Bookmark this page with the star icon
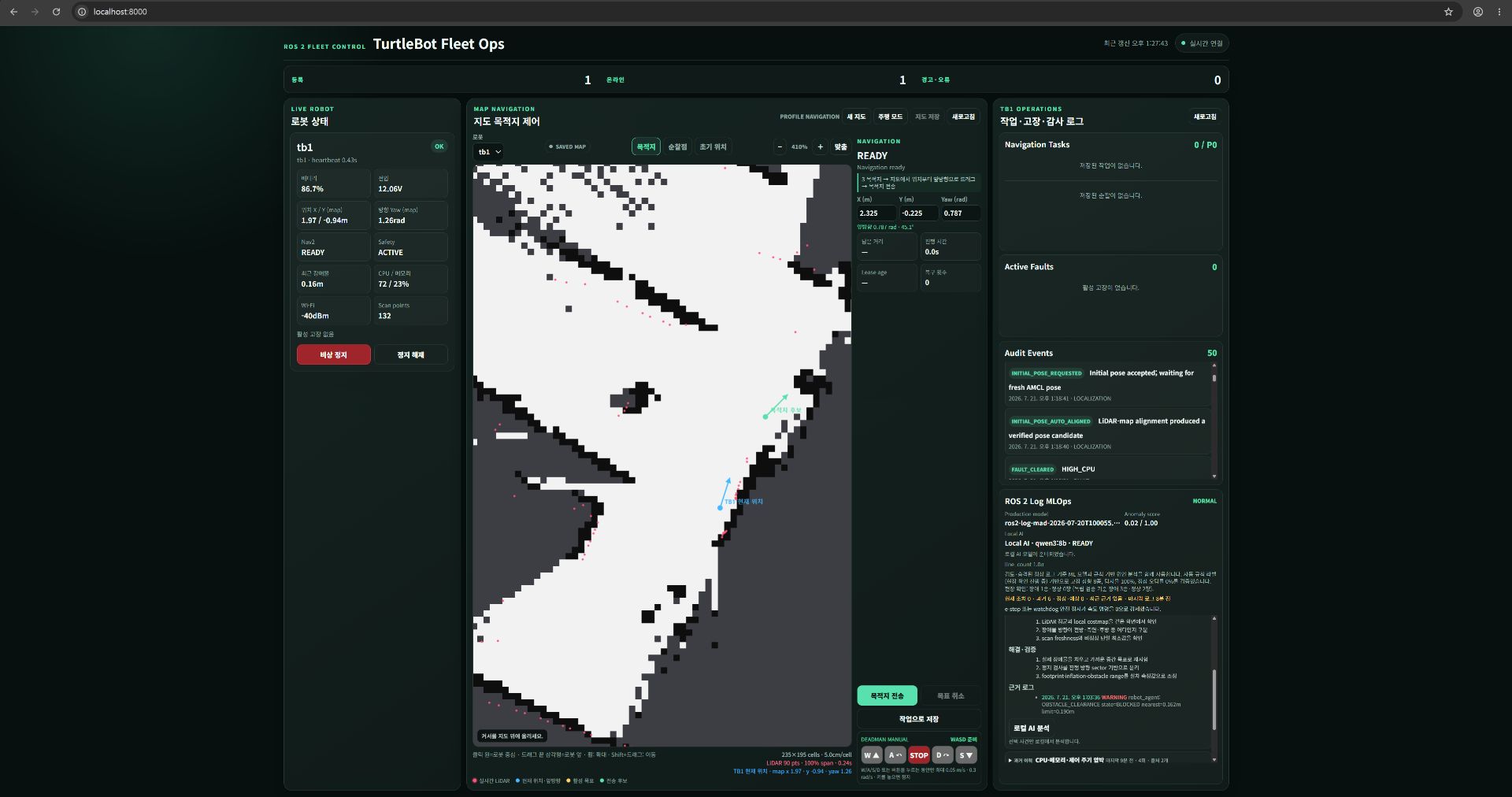This screenshot has width=1512, height=797. tap(1448, 12)
